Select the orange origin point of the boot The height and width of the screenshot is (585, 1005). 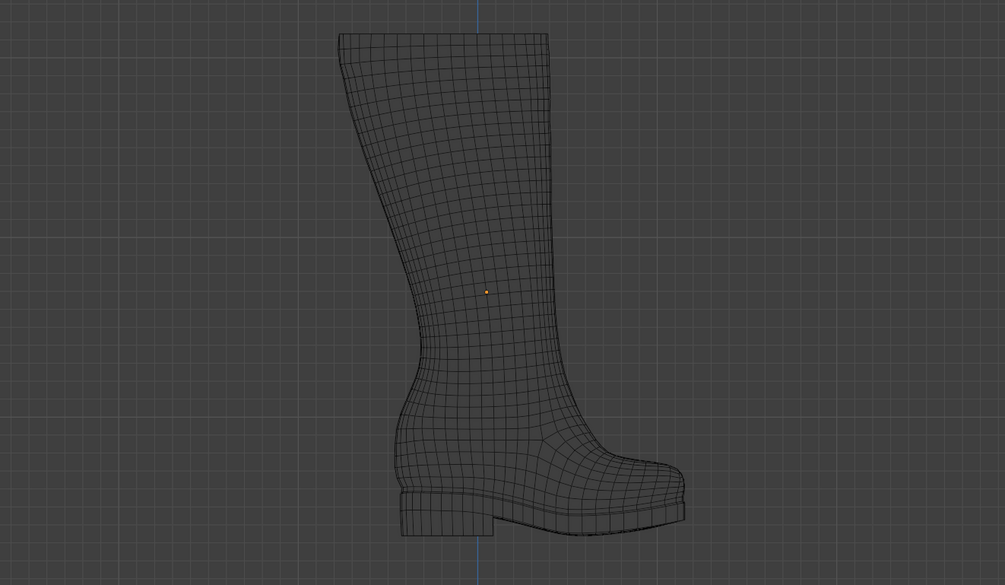coord(486,292)
